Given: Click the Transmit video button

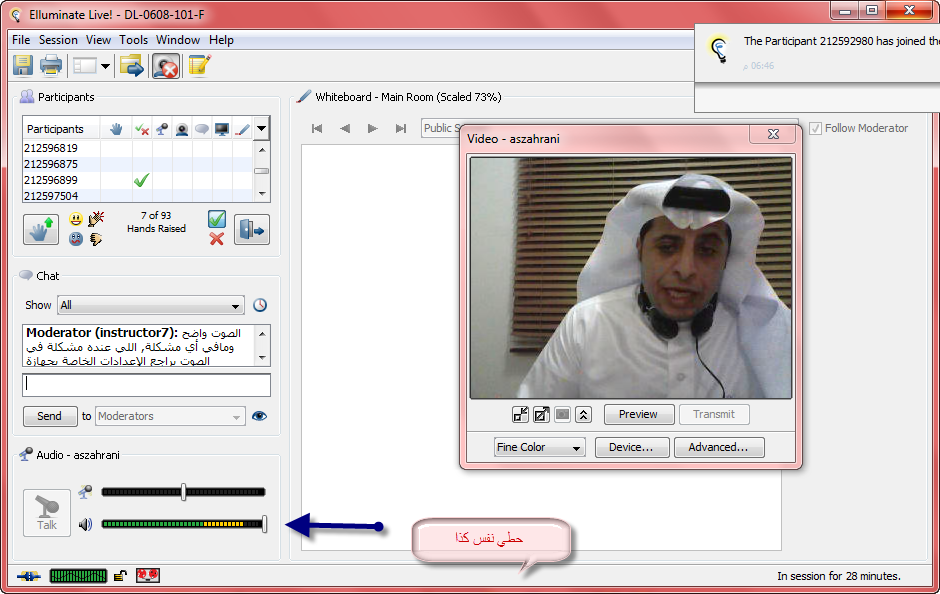Looking at the screenshot, I should pyautogui.click(x=714, y=414).
